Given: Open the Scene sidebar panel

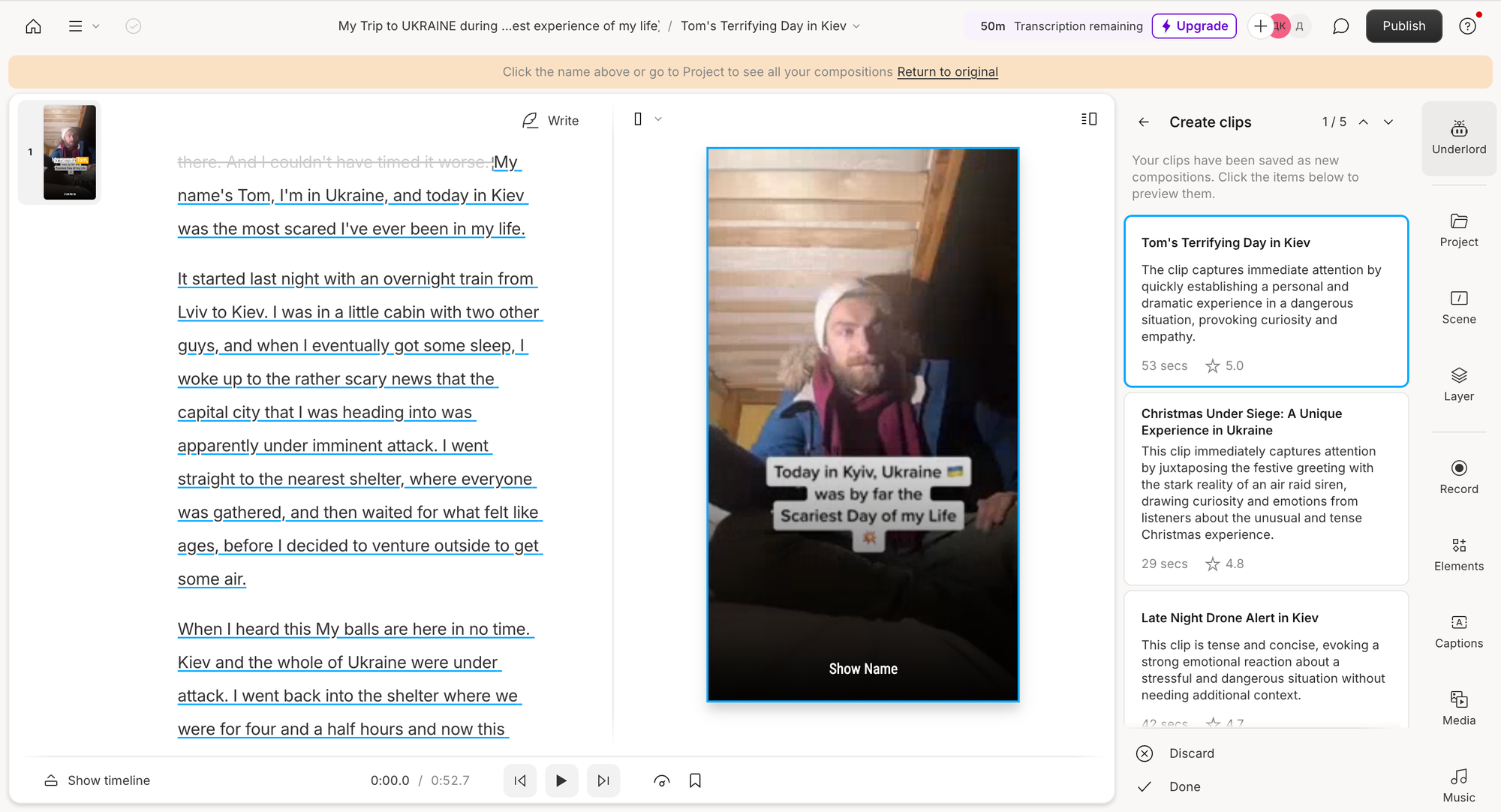Looking at the screenshot, I should 1458,307.
